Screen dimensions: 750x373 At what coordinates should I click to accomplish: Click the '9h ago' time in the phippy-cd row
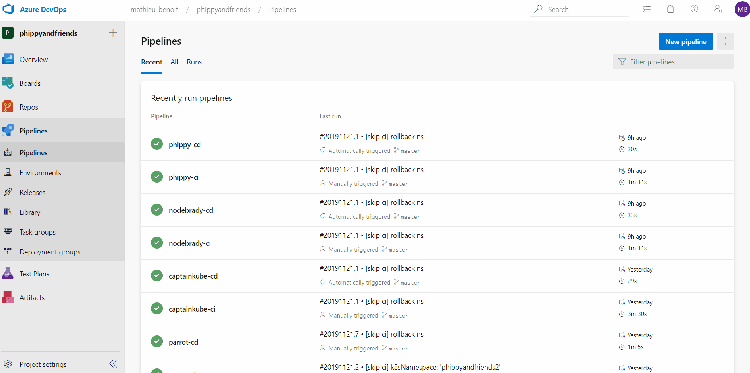[x=636, y=138]
